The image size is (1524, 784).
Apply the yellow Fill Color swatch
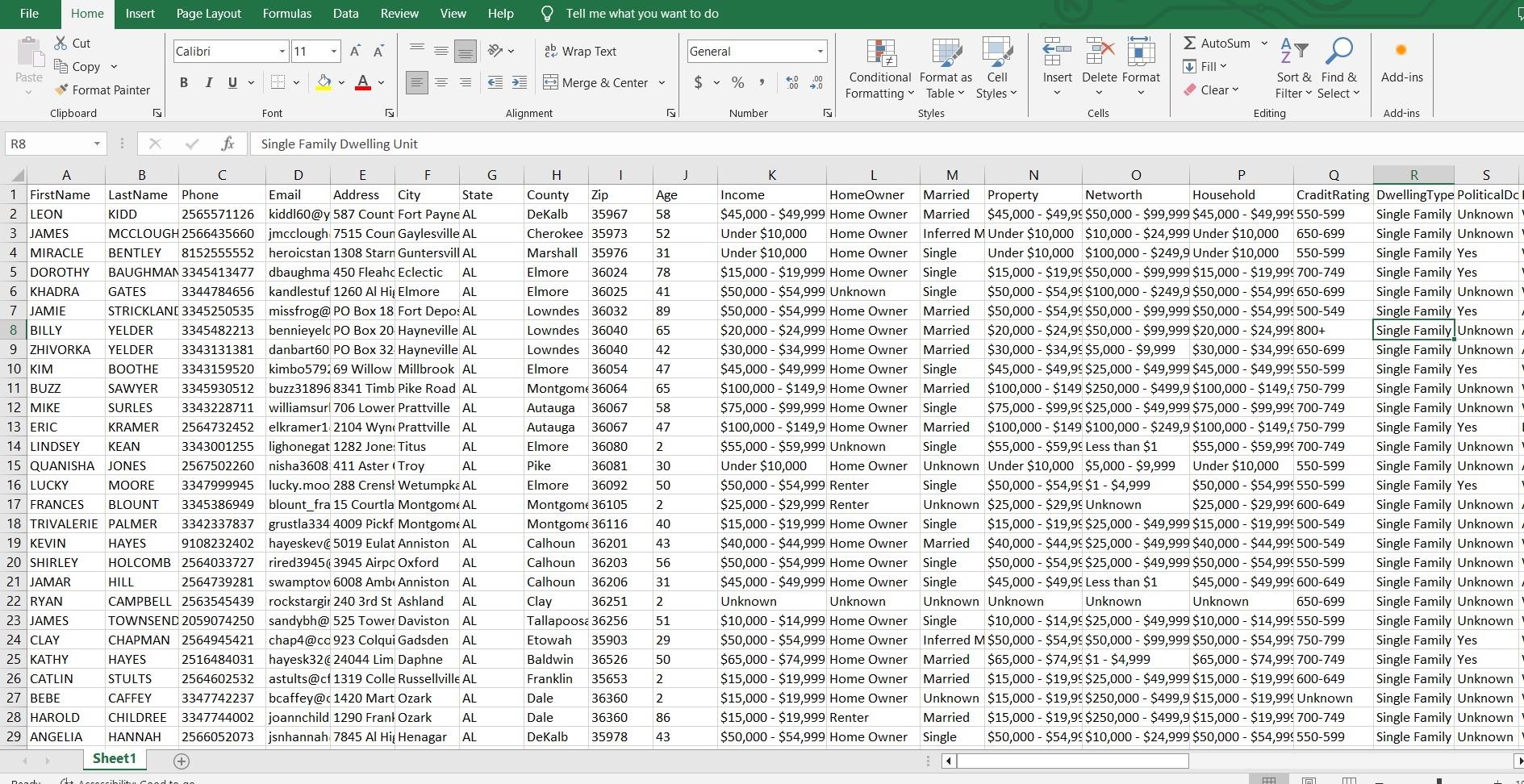point(324,82)
